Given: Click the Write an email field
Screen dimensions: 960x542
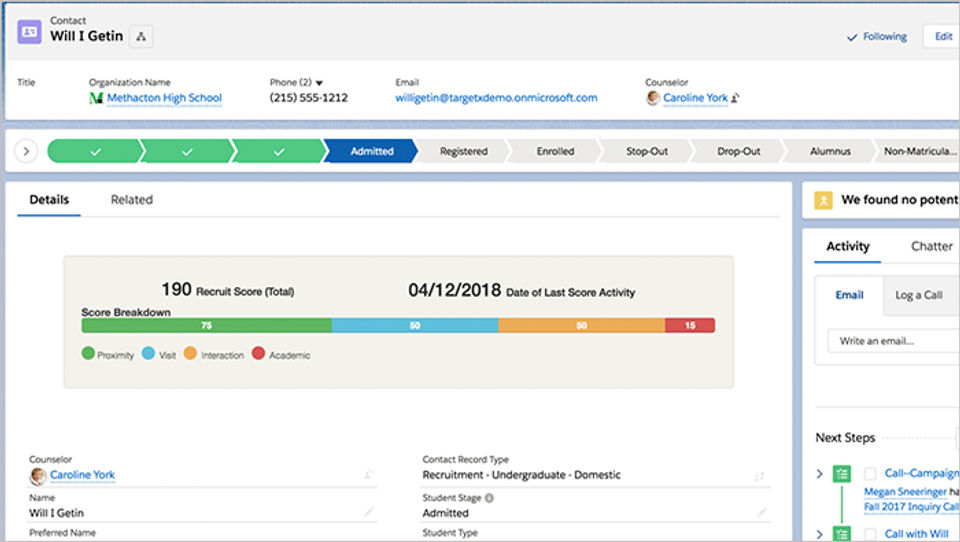Looking at the screenshot, I should 894,341.
